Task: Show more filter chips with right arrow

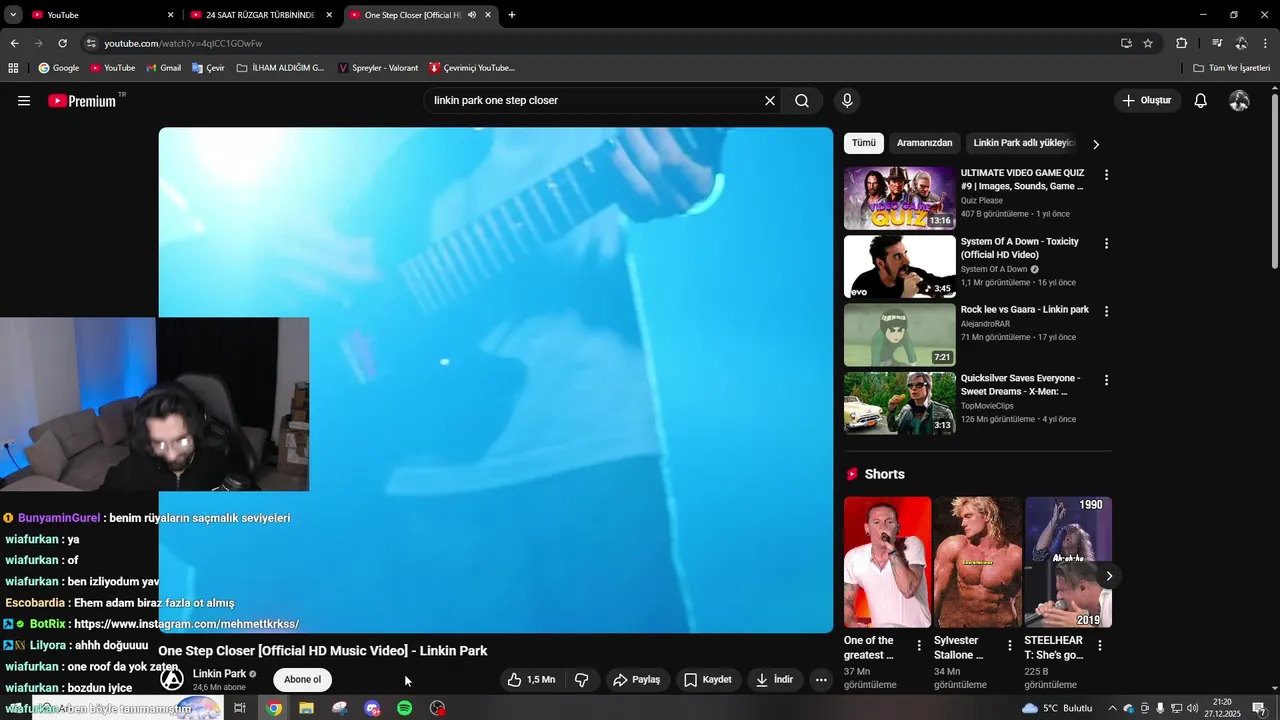Action: (x=1096, y=144)
